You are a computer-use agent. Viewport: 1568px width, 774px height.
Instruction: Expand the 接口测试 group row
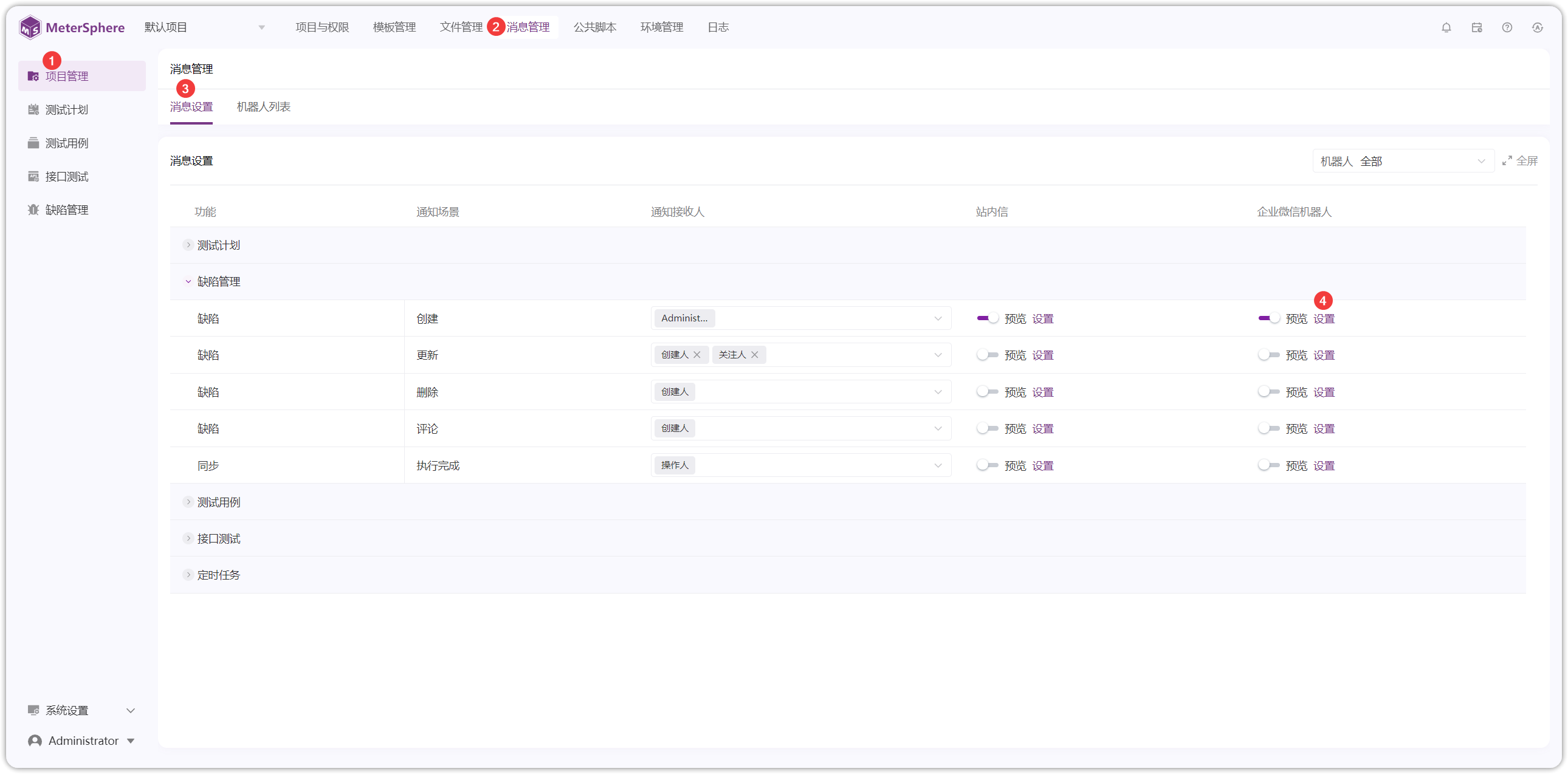point(188,538)
